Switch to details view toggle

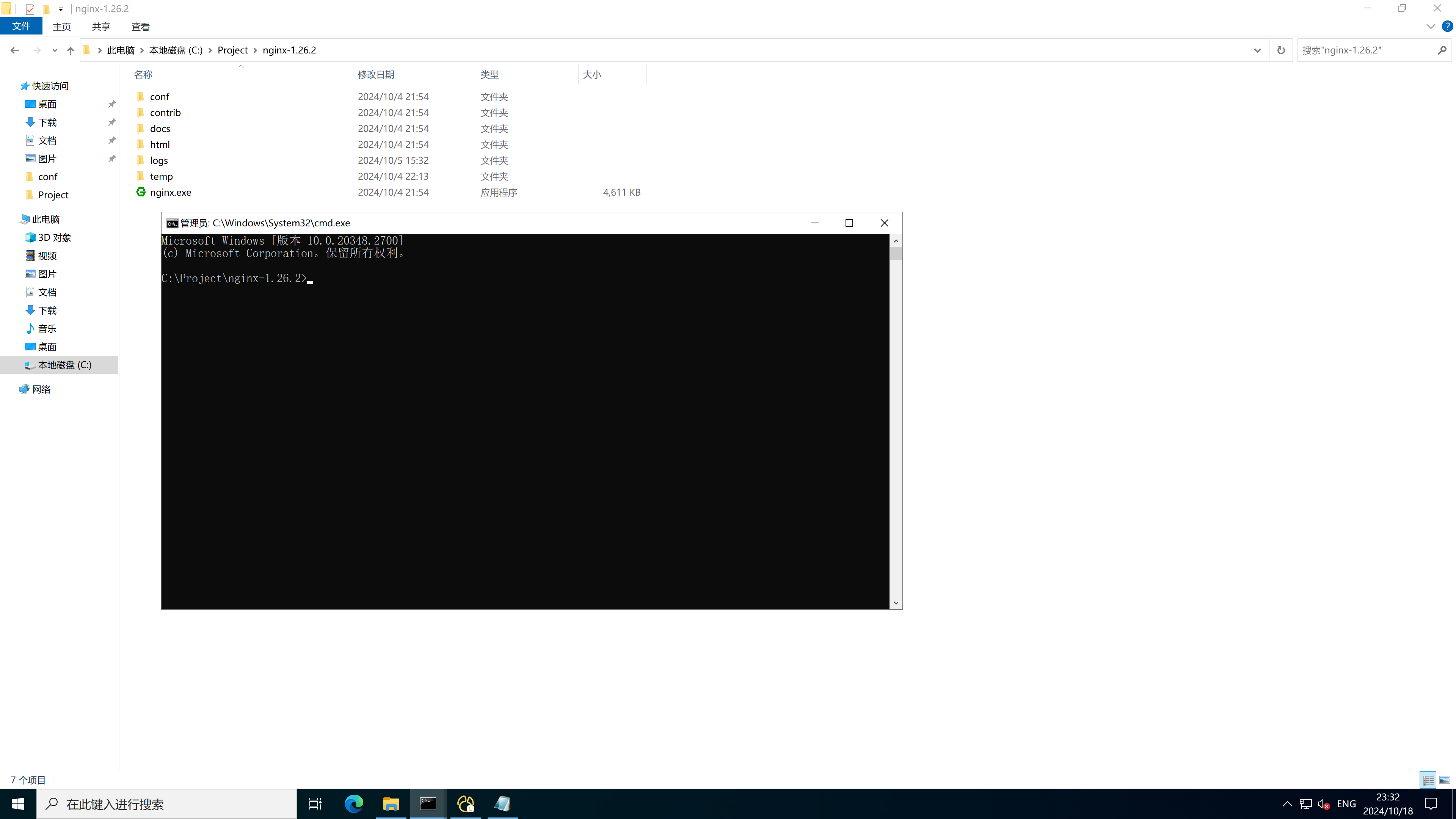(1428, 780)
